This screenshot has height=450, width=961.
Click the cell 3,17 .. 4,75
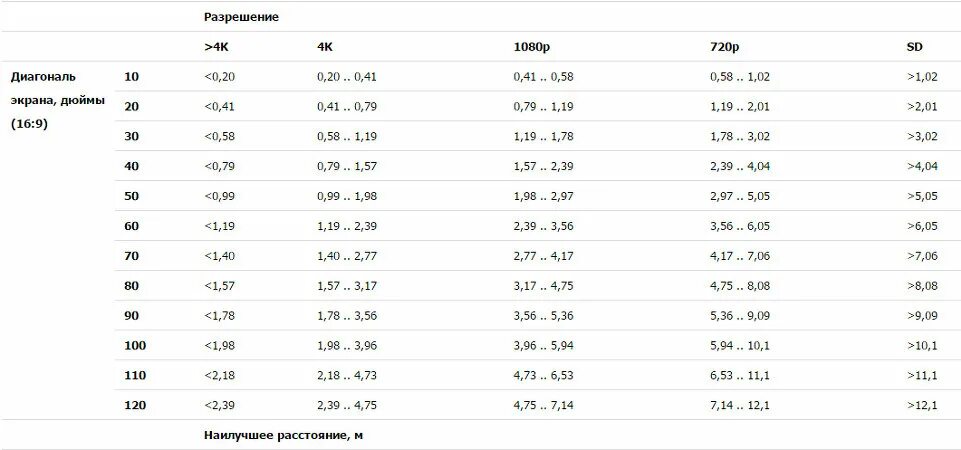[543, 286]
